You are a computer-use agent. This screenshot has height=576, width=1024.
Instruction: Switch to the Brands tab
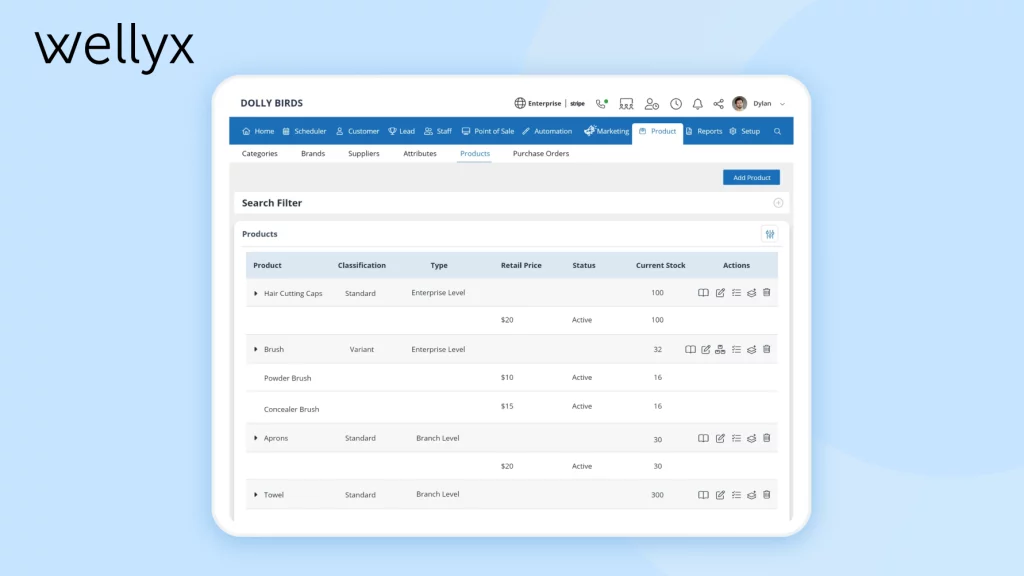tap(313, 153)
